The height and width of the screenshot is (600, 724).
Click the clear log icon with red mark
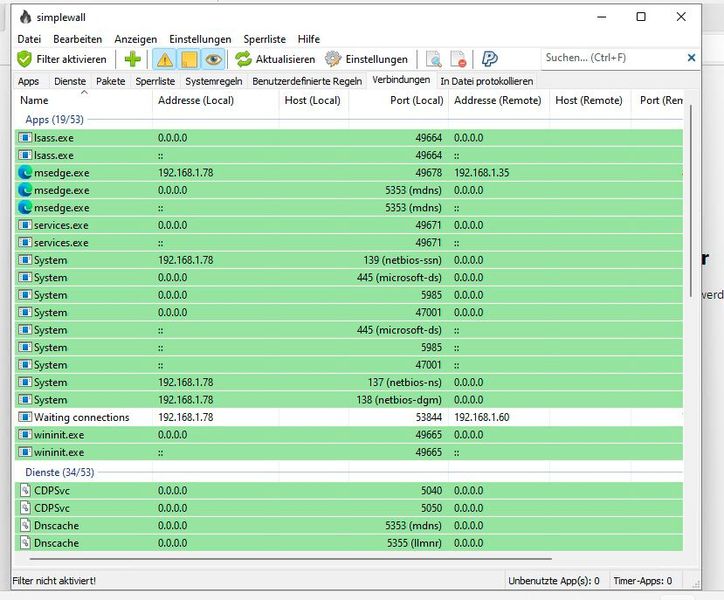pos(458,59)
